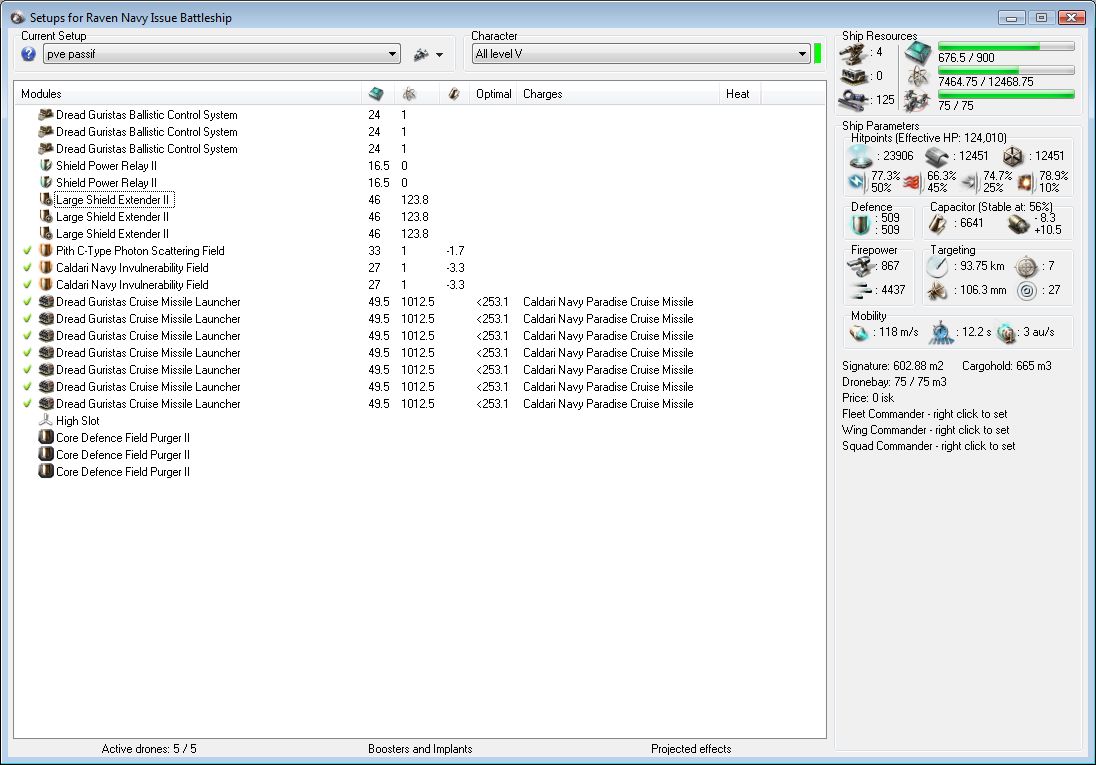Click the thermal resistance icon showing 66.3%
This screenshot has height=765, width=1096.
913,182
